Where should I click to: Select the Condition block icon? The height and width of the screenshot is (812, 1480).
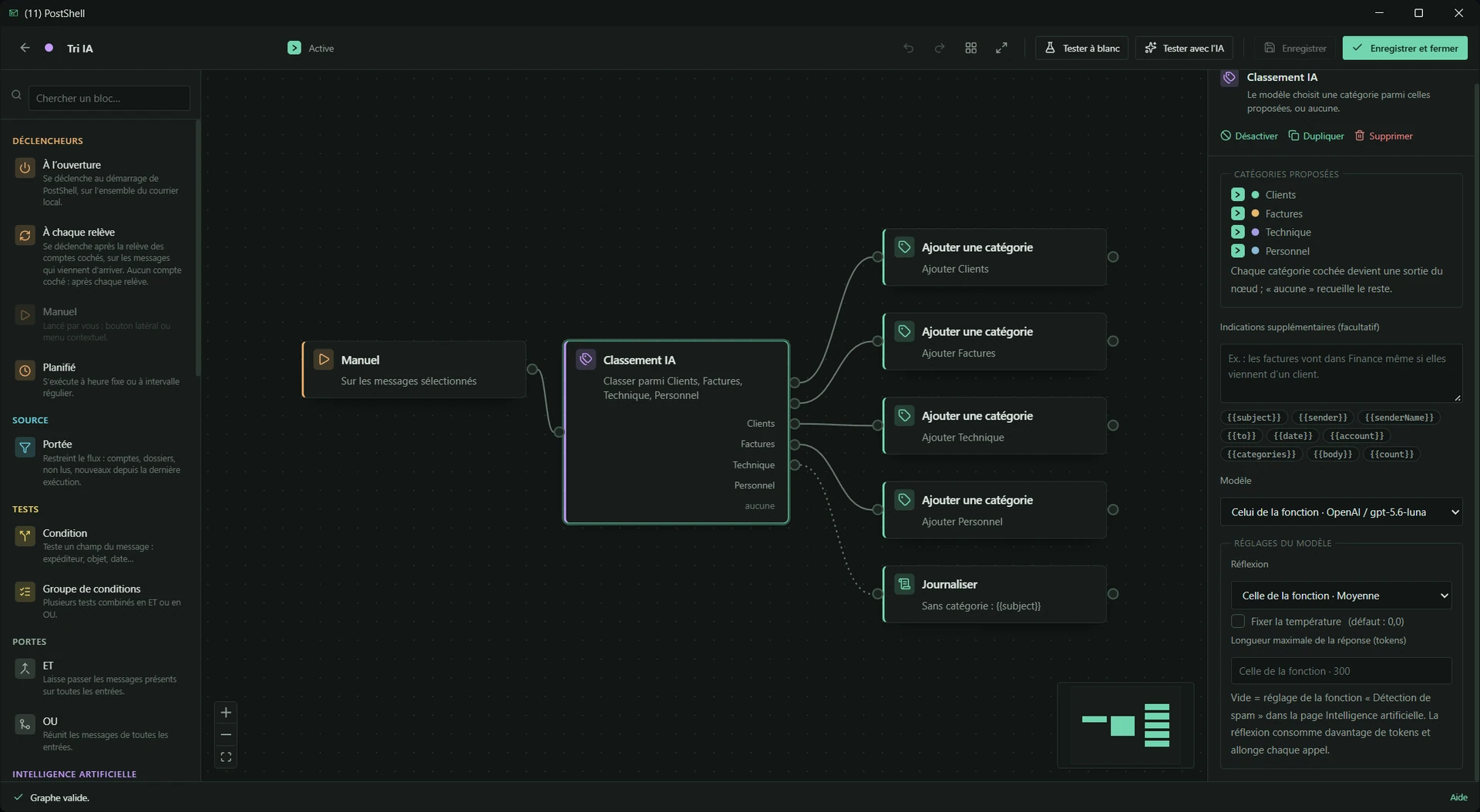point(25,535)
